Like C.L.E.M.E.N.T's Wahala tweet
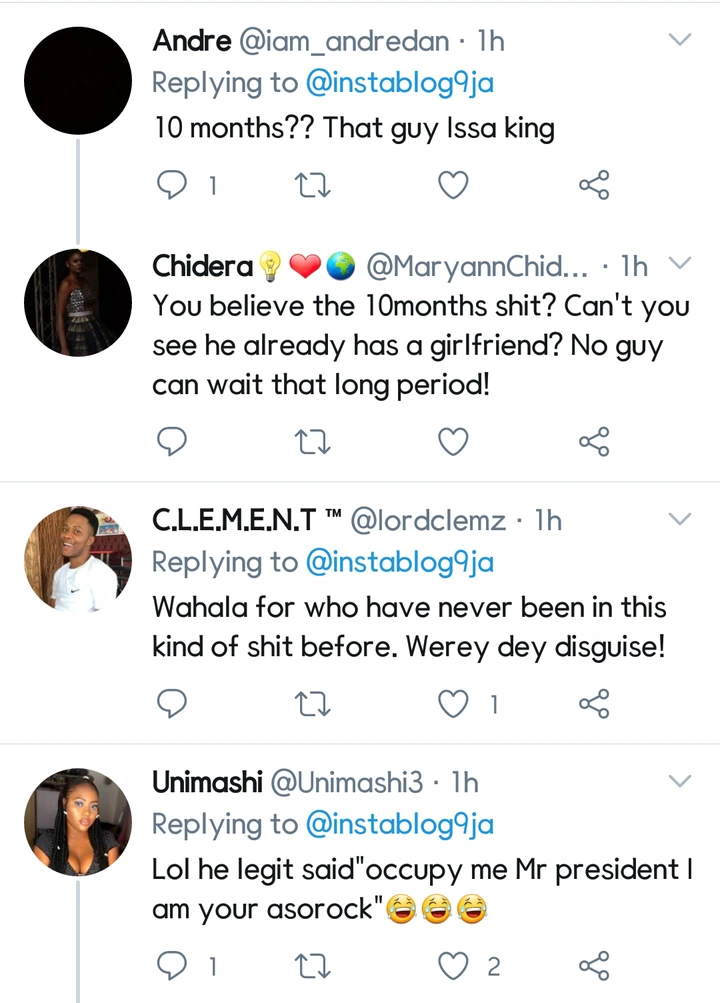Screen dimensions: 720x1003 pyautogui.click(x=455, y=705)
